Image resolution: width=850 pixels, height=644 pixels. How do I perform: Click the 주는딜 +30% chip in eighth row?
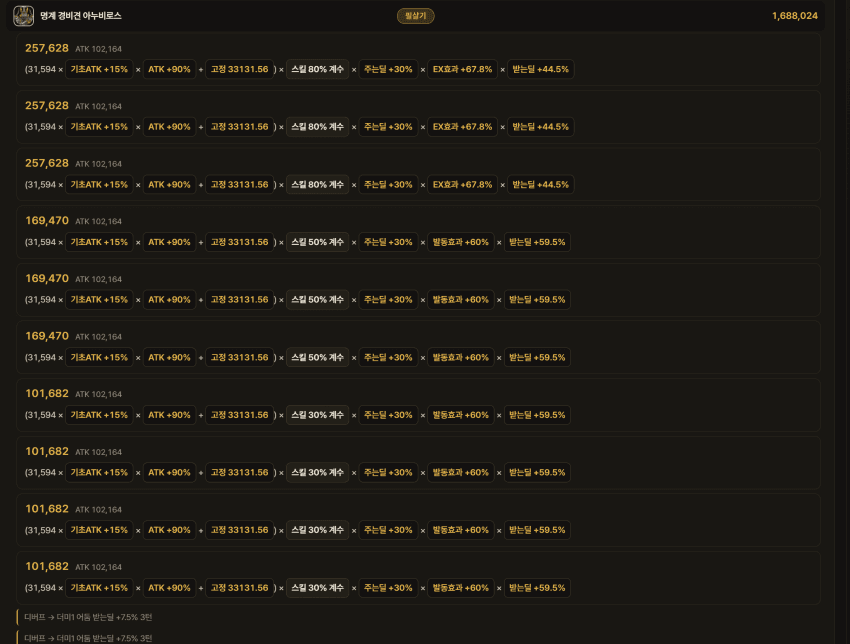tap(388, 473)
